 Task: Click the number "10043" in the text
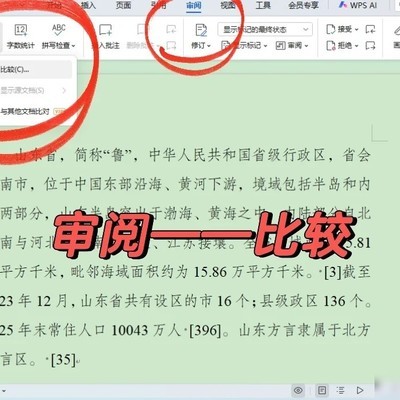(x=130, y=331)
